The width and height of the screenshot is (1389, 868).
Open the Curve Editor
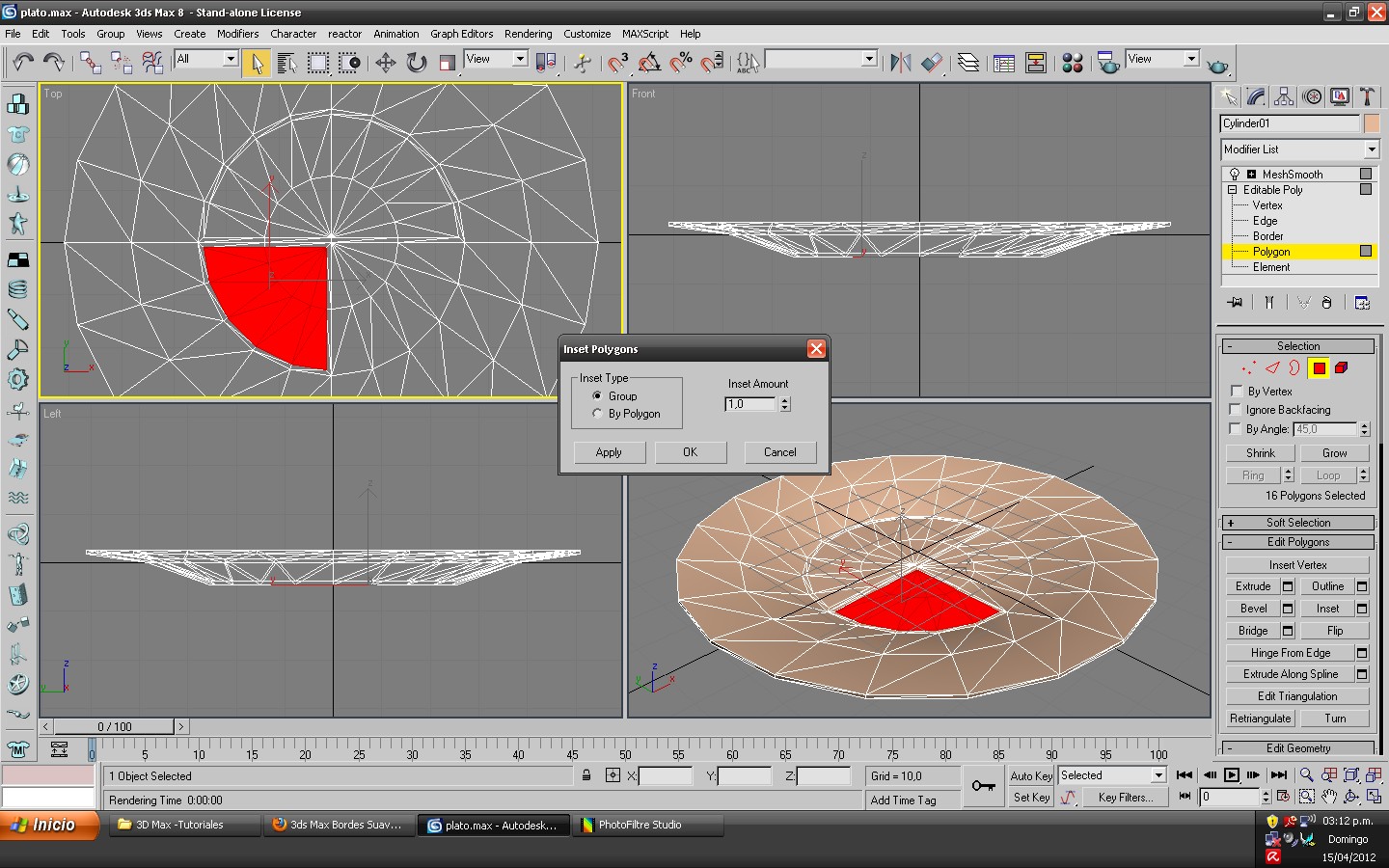pyautogui.click(x=1004, y=63)
